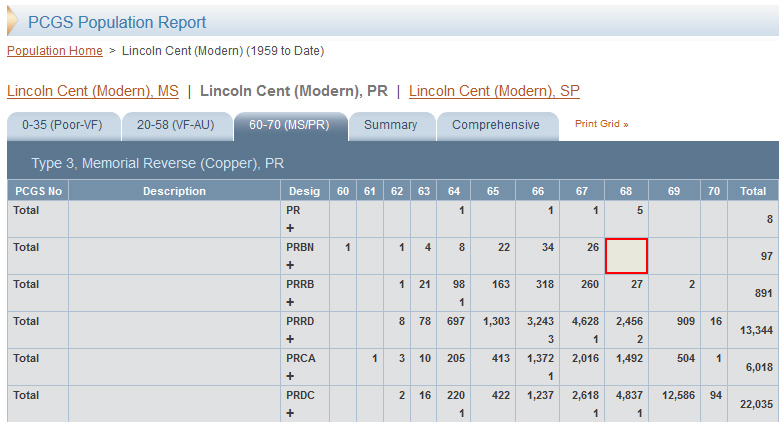Expand the PR designation row plus sign
Image resolution: width=783 pixels, height=422 pixels.
click(290, 228)
